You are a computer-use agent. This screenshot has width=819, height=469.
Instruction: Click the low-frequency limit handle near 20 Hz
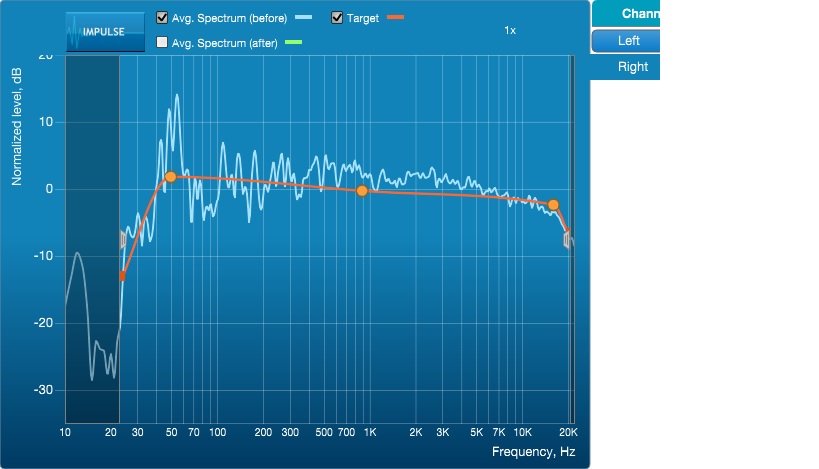click(x=123, y=240)
